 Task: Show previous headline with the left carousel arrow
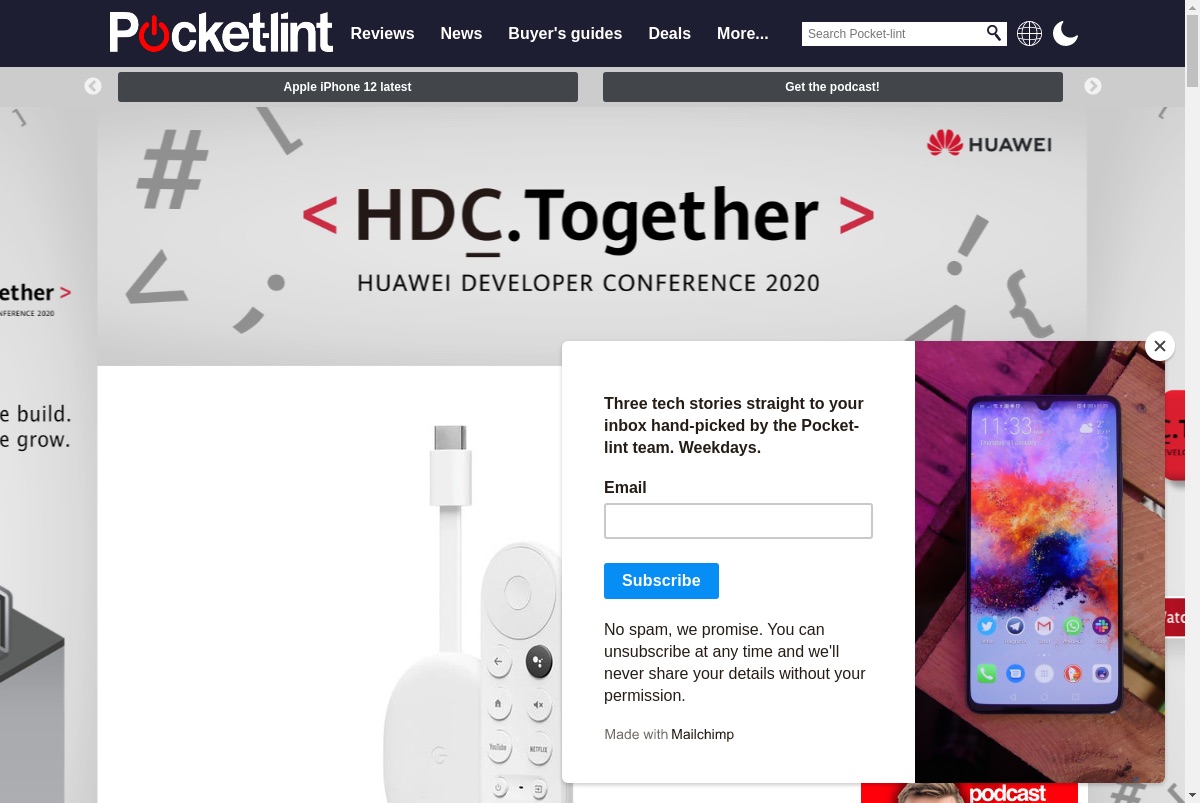click(x=93, y=87)
